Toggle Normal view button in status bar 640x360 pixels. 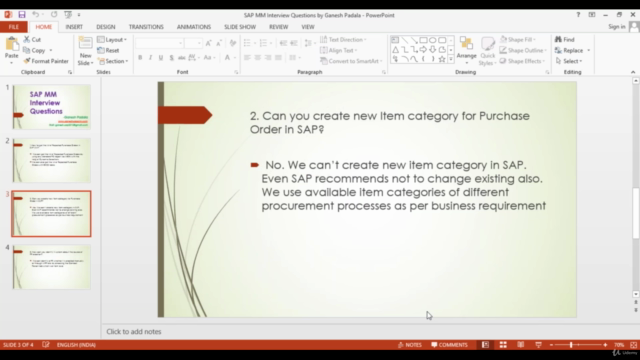coord(485,345)
